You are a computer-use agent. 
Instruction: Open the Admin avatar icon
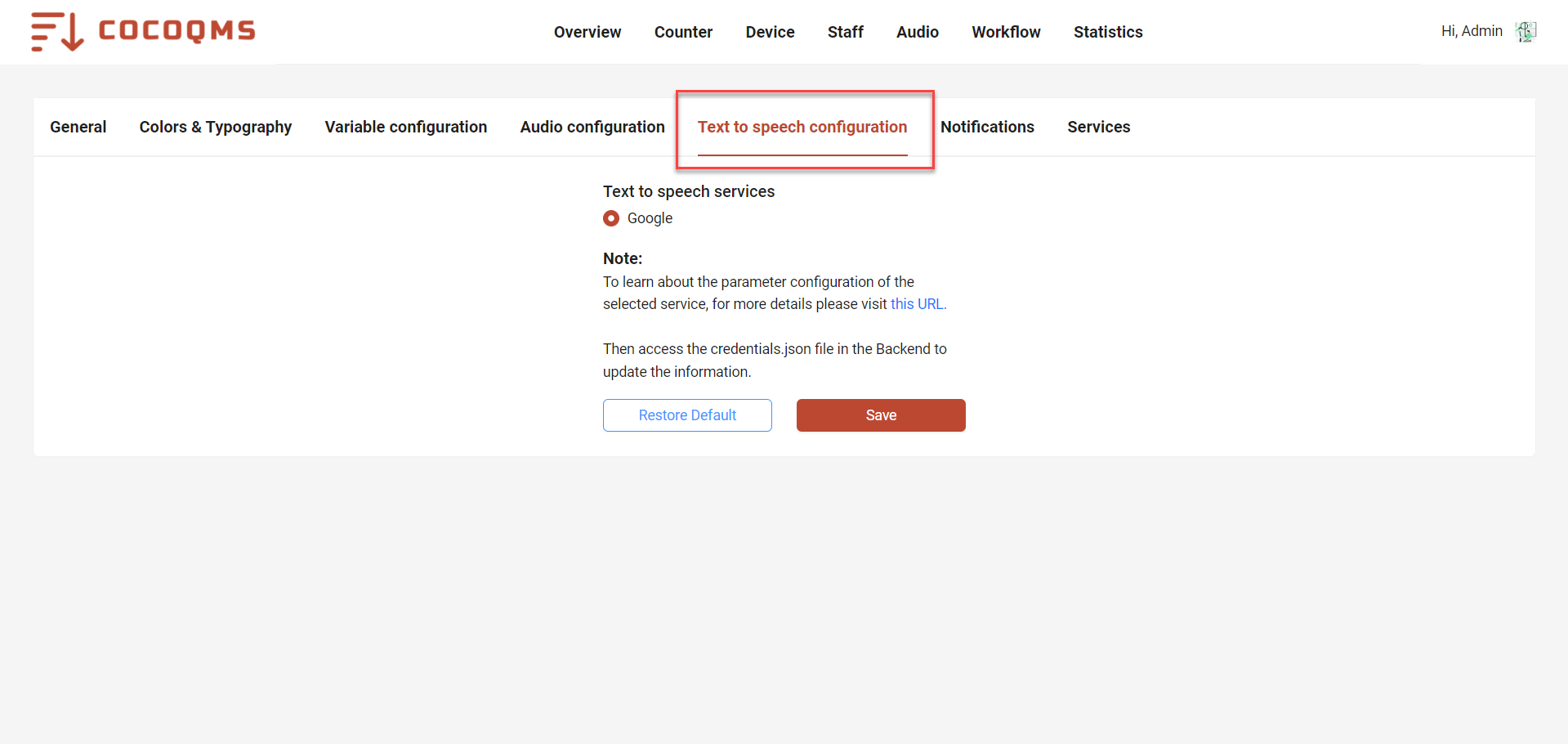(x=1526, y=31)
